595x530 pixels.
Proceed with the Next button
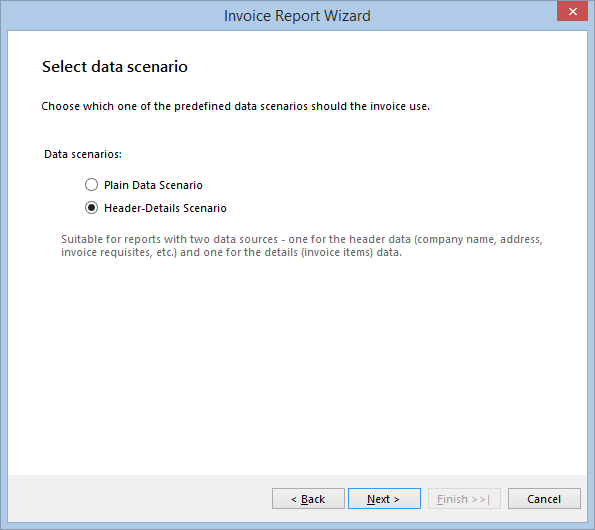click(384, 499)
